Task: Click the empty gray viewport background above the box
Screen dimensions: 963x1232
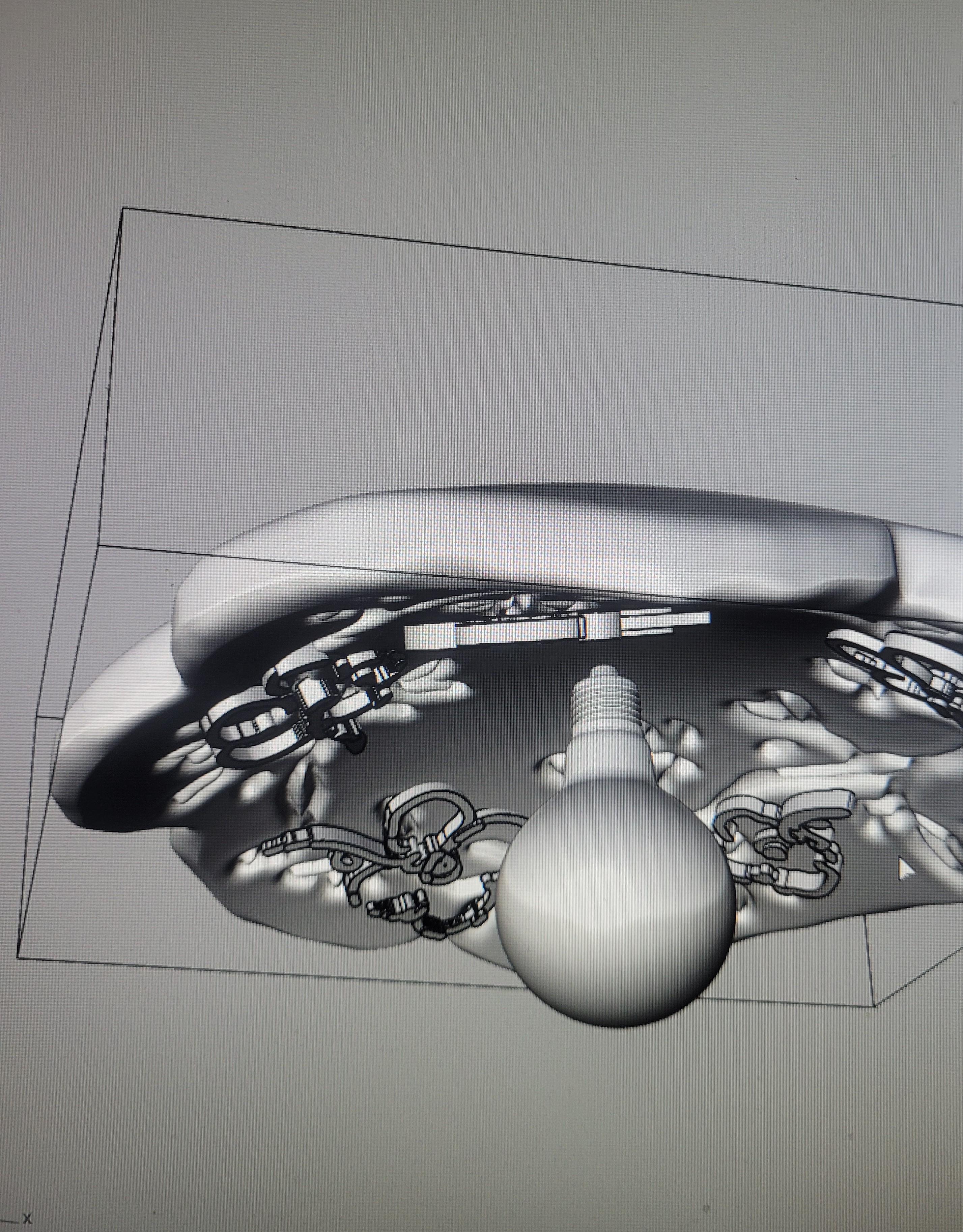Action: [480, 113]
